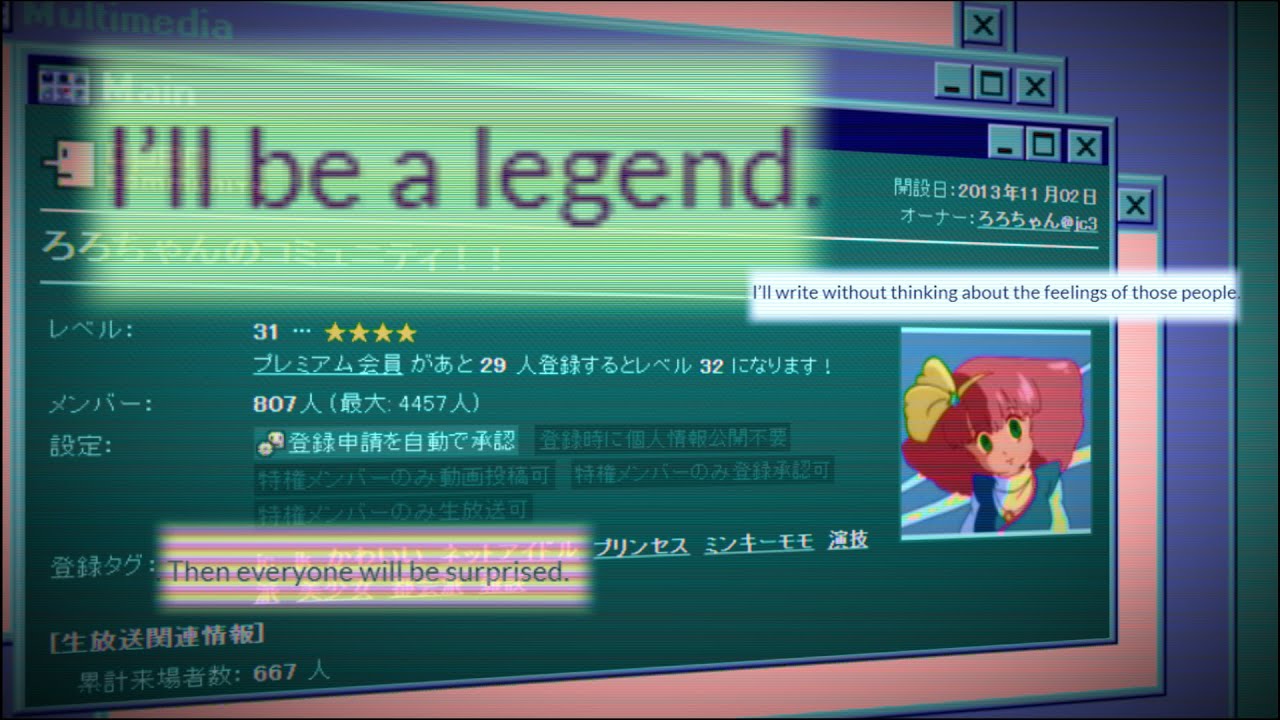Image resolution: width=1280 pixels, height=720 pixels.
Task: Click the pink-haired anime girl avatar
Action: tap(996, 433)
